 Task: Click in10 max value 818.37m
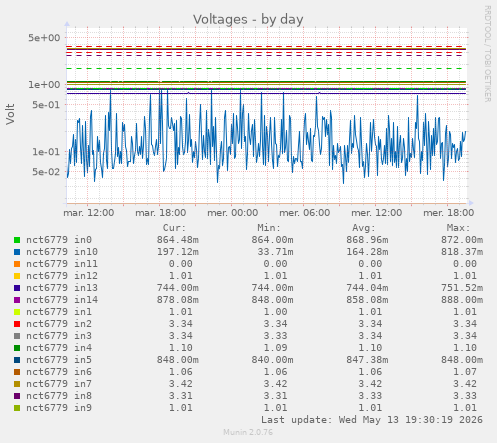coord(462,252)
